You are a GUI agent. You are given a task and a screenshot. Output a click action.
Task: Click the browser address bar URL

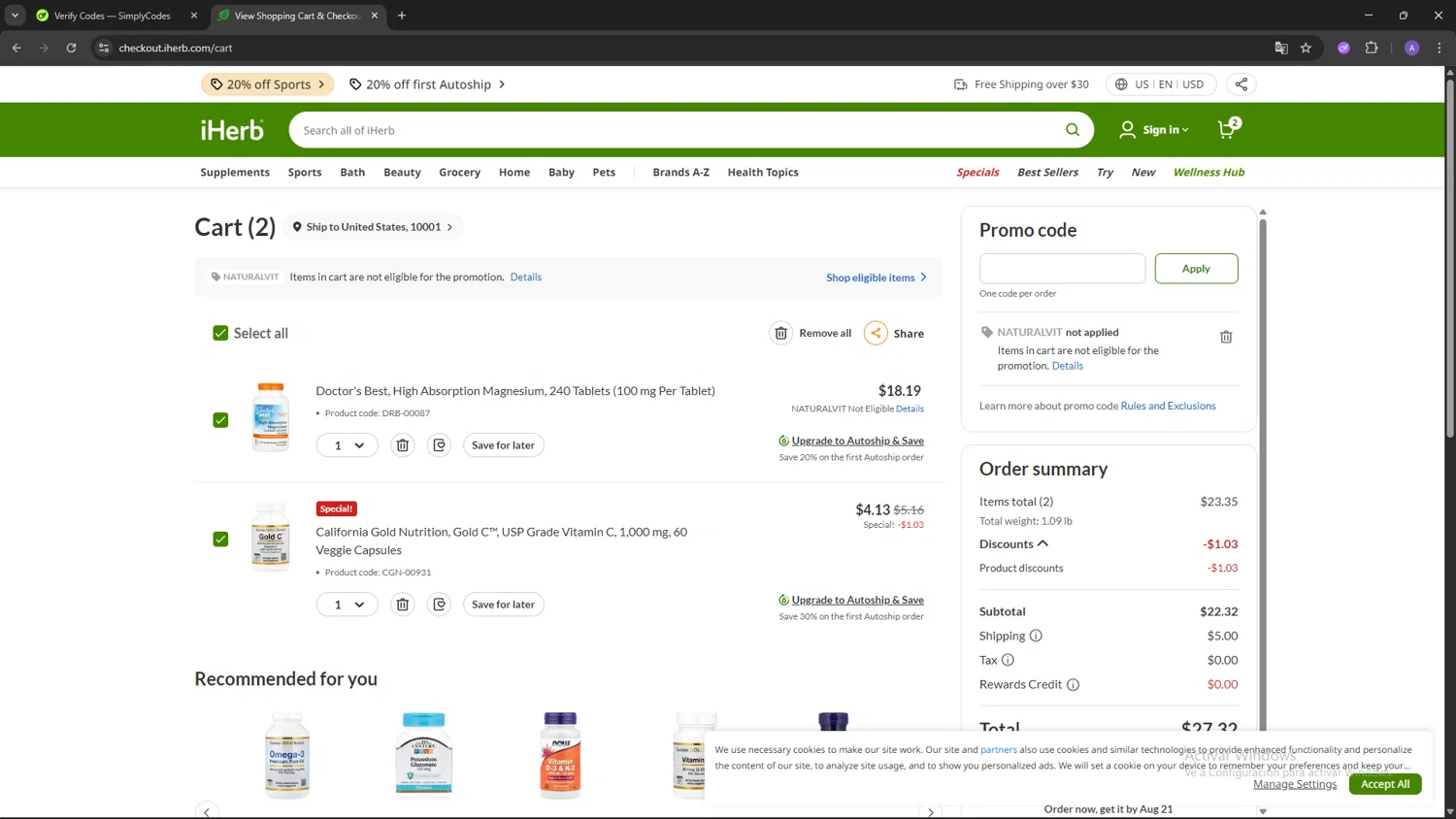pyautogui.click(x=176, y=48)
